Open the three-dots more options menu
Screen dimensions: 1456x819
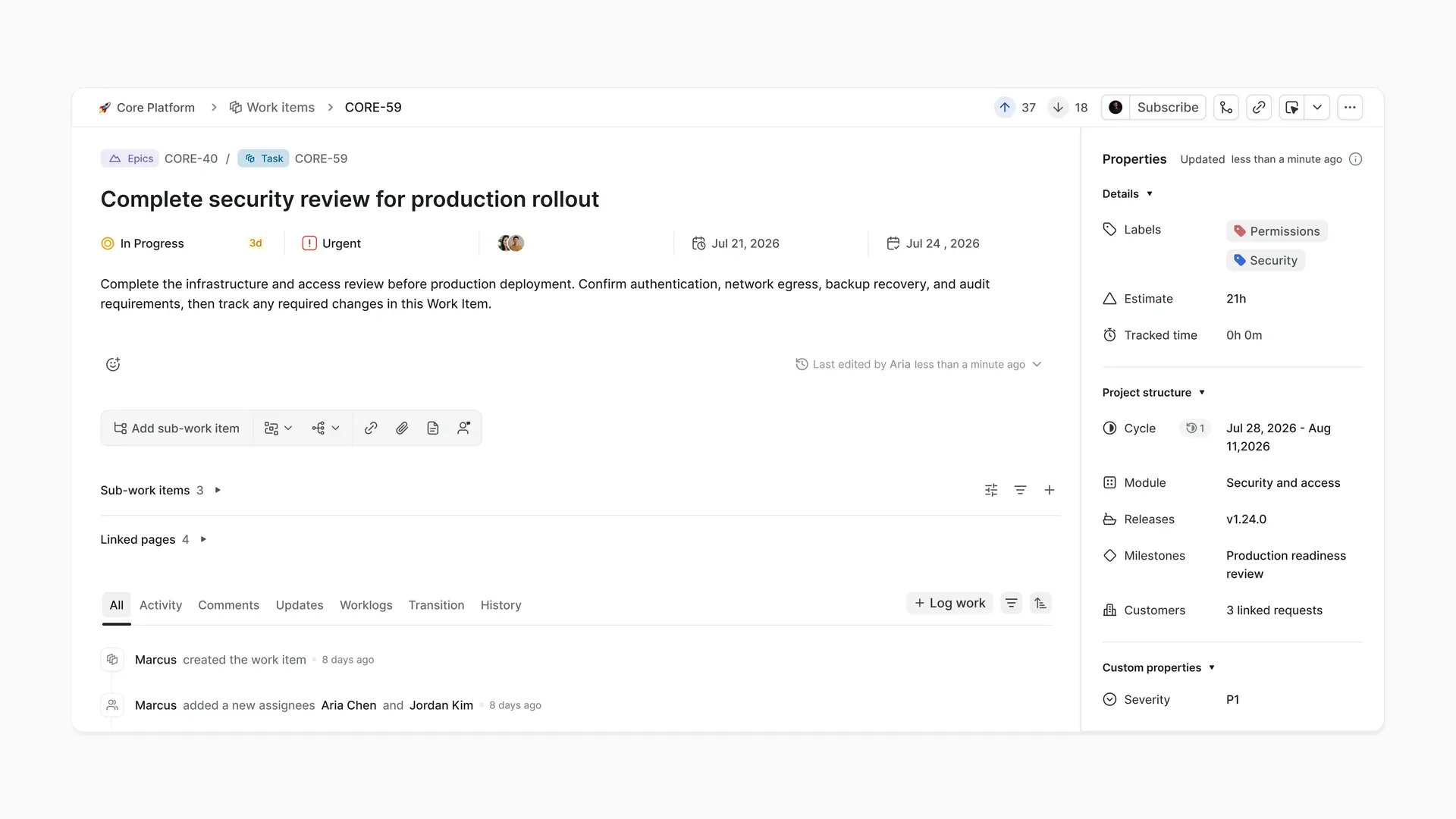(1350, 108)
